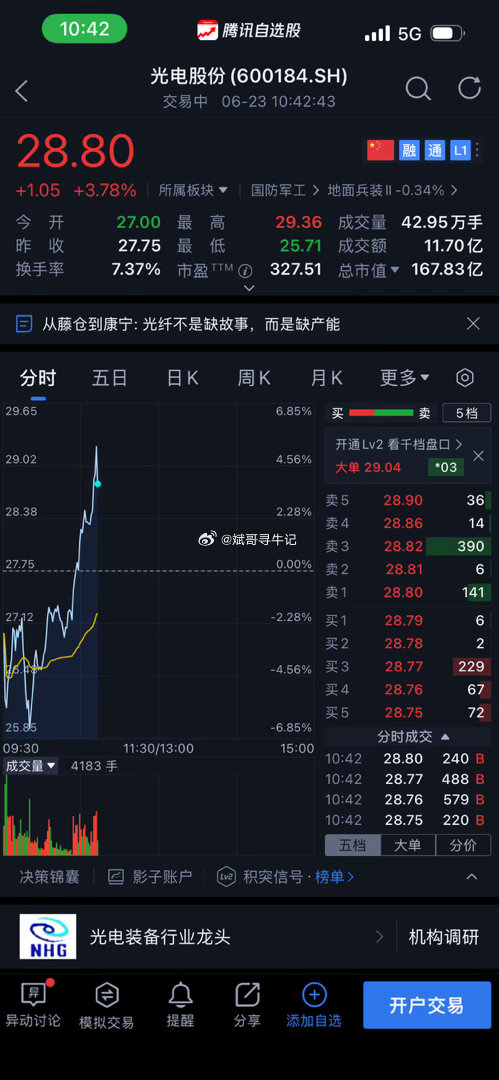Select the 卖1 28.80 order row
Viewport: 499px width, 1080px height.
coord(408,592)
